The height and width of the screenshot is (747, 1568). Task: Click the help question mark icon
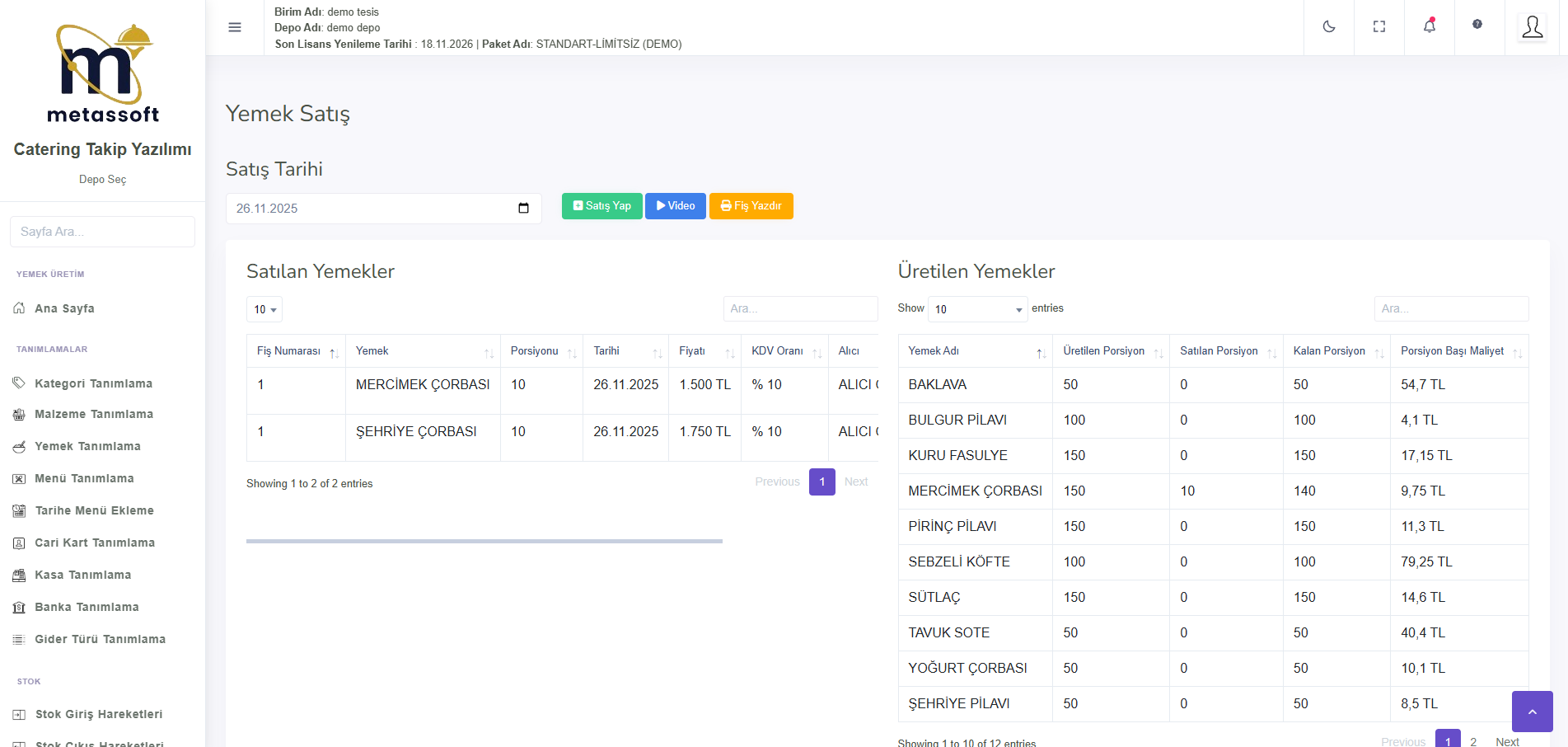pyautogui.click(x=1477, y=25)
